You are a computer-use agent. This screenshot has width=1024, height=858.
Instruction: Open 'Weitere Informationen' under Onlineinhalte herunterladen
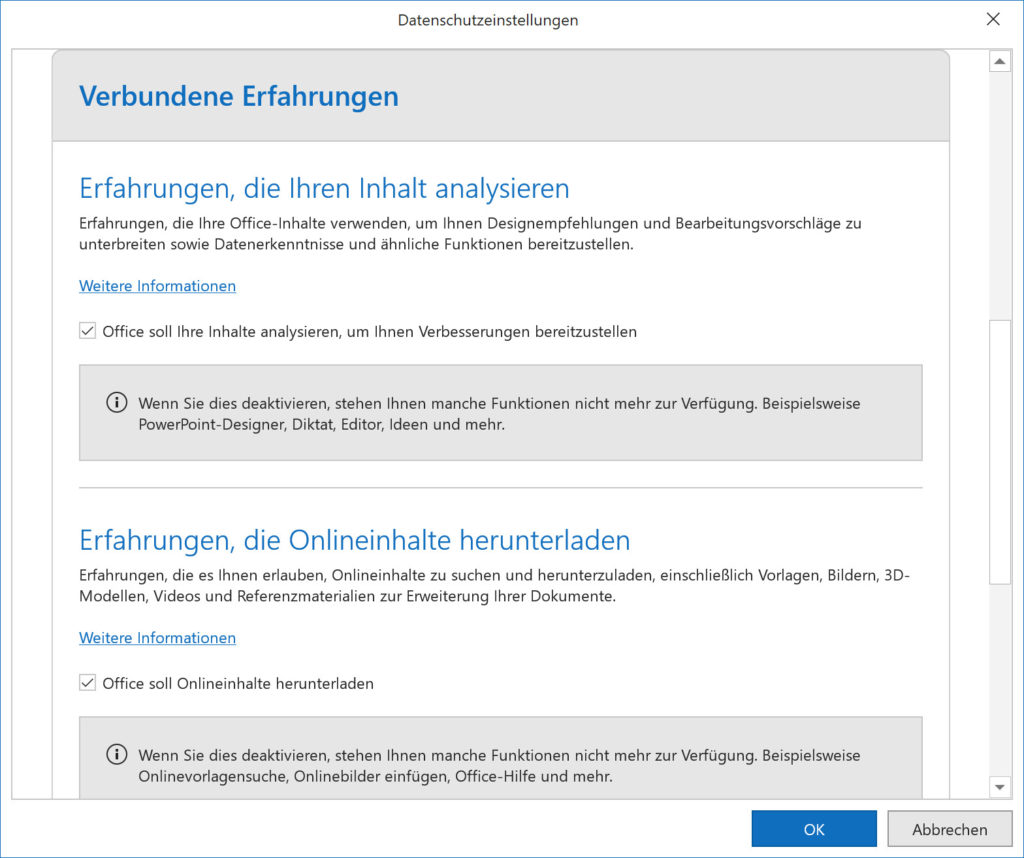pyautogui.click(x=157, y=638)
